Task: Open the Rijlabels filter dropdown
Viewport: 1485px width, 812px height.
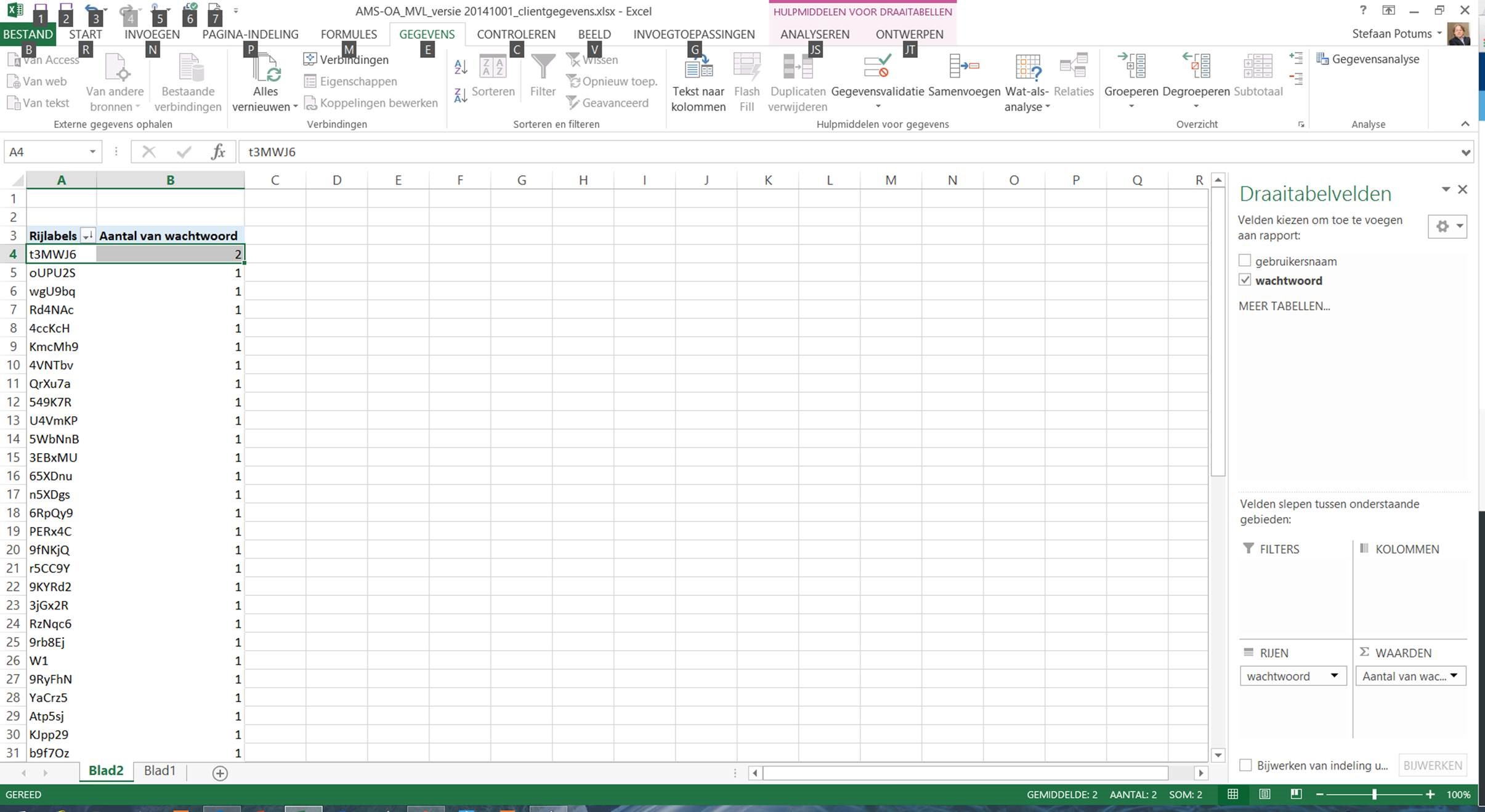Action: point(87,236)
